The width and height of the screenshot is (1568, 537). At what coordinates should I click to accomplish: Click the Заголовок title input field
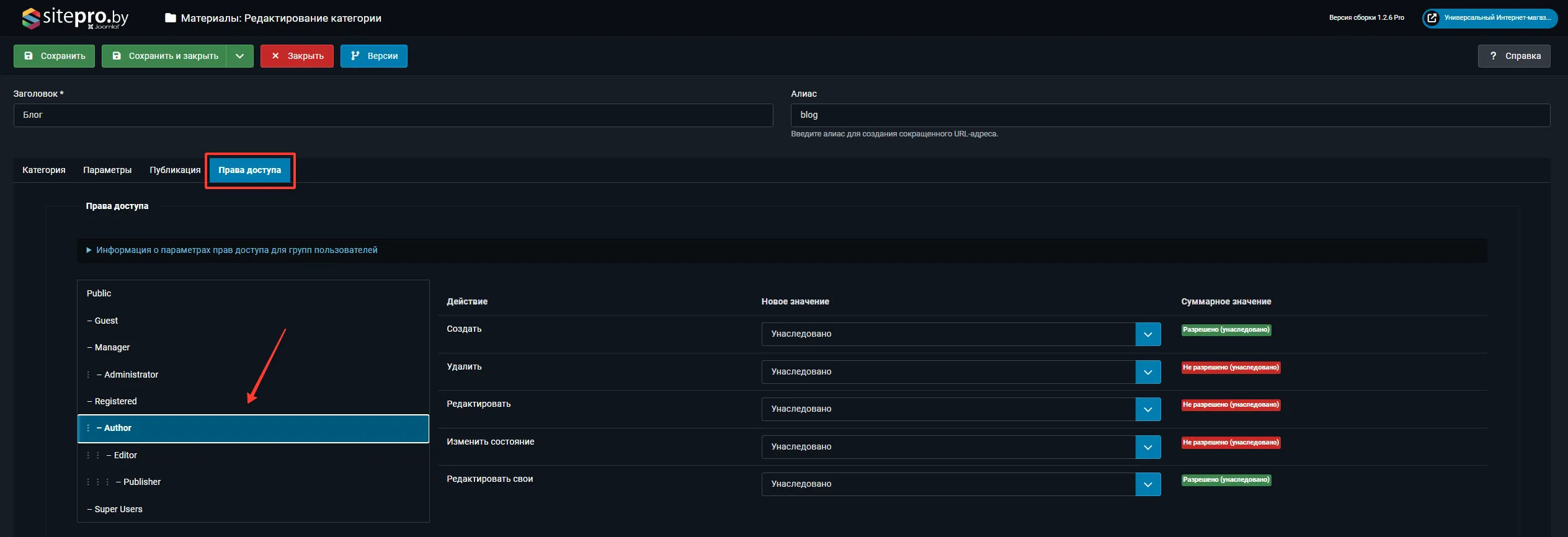tap(393, 115)
